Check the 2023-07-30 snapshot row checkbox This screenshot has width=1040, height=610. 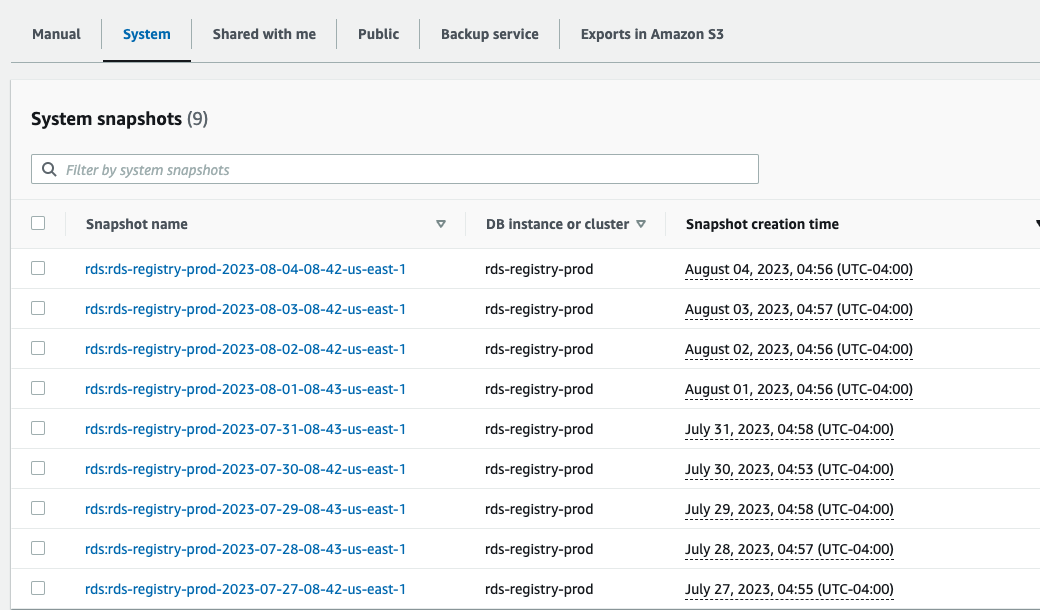[x=38, y=468]
